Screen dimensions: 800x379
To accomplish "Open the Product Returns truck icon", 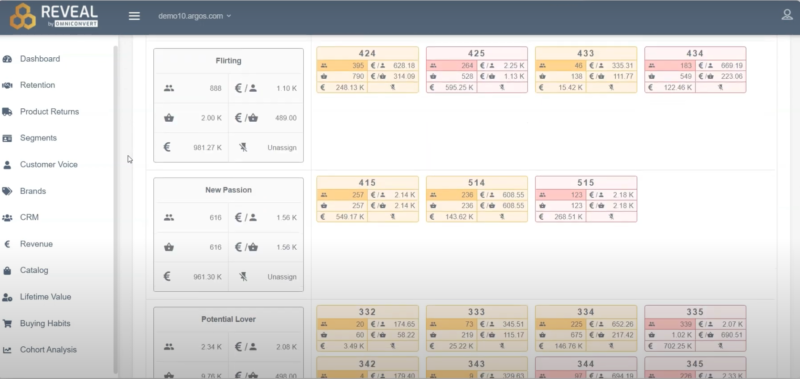I will tap(7, 112).
